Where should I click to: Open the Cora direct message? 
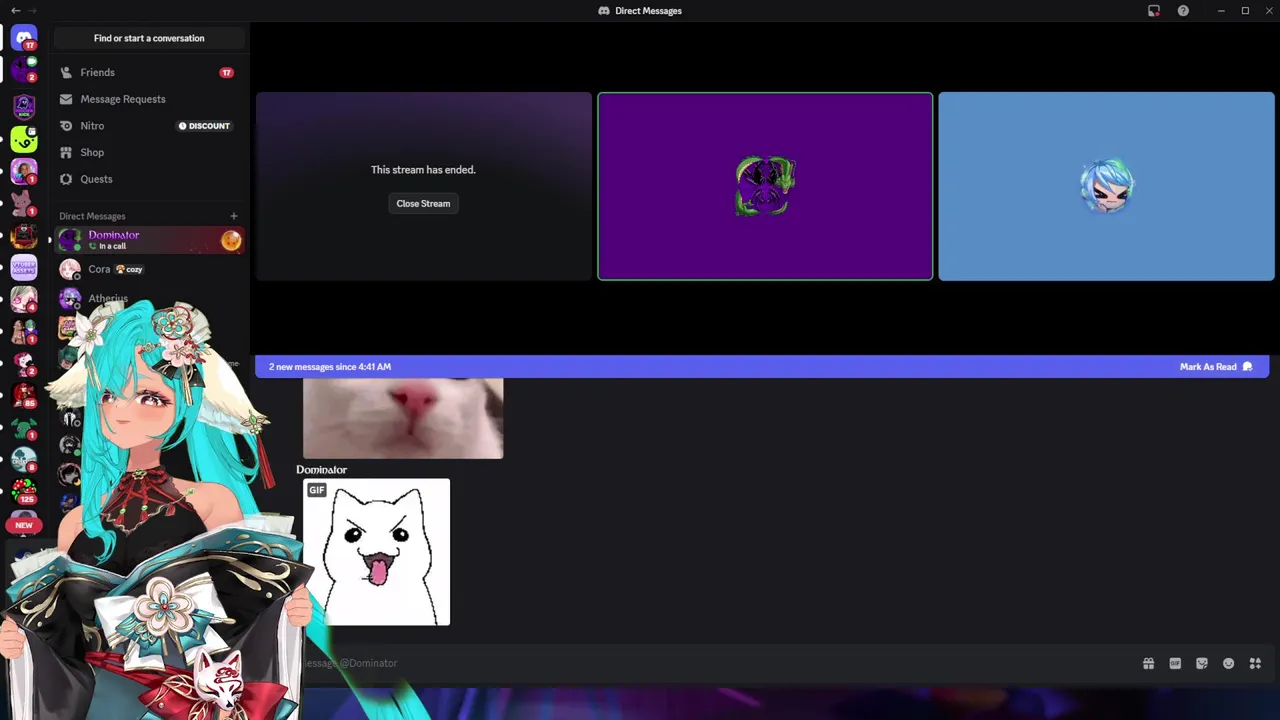pos(149,269)
